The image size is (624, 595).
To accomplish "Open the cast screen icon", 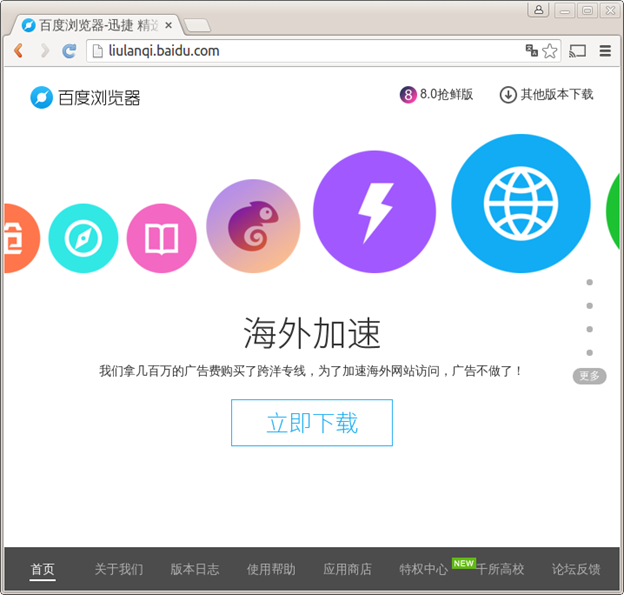I will point(577,51).
